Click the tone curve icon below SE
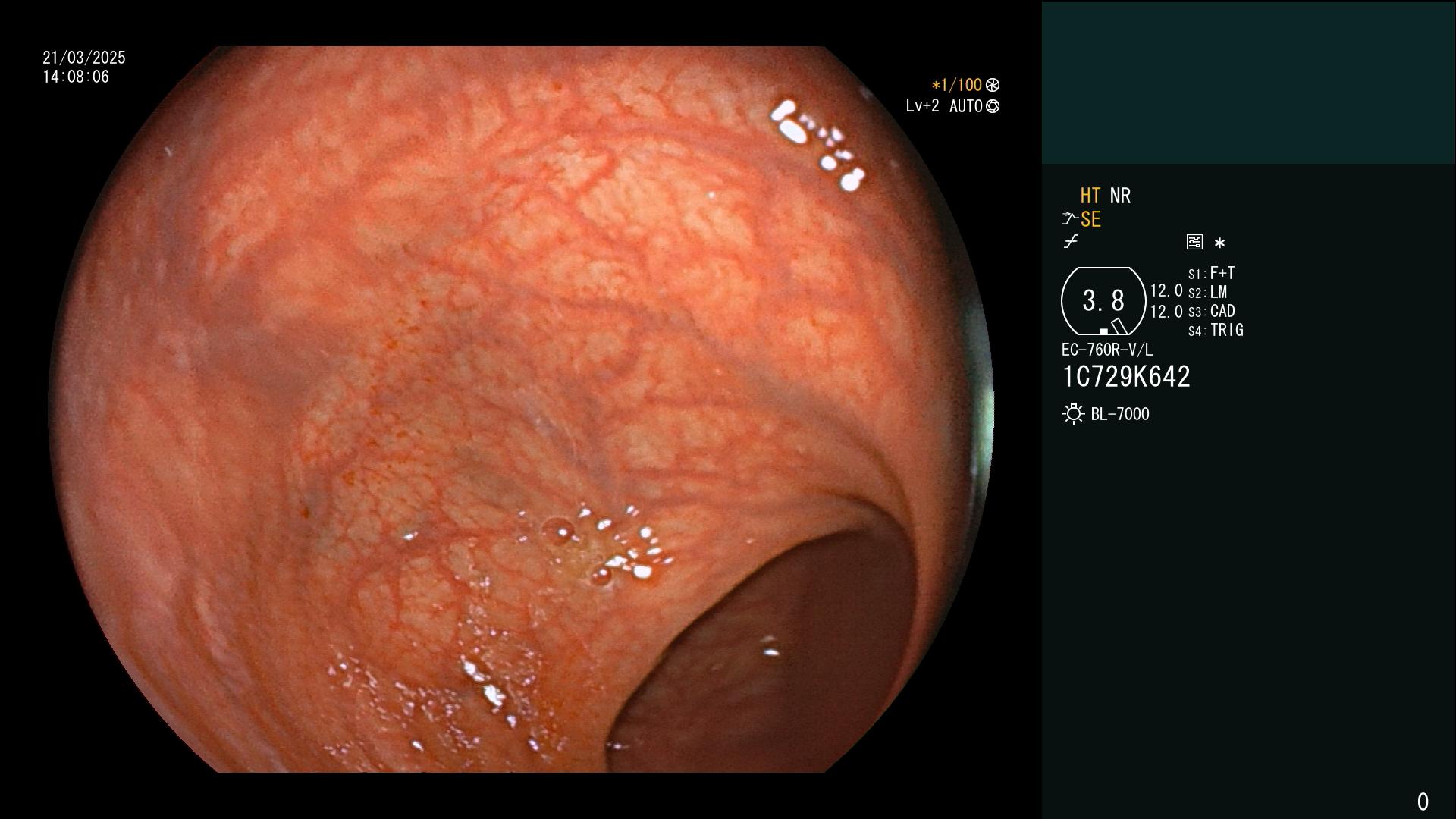This screenshot has width=1456, height=819. point(1071,242)
